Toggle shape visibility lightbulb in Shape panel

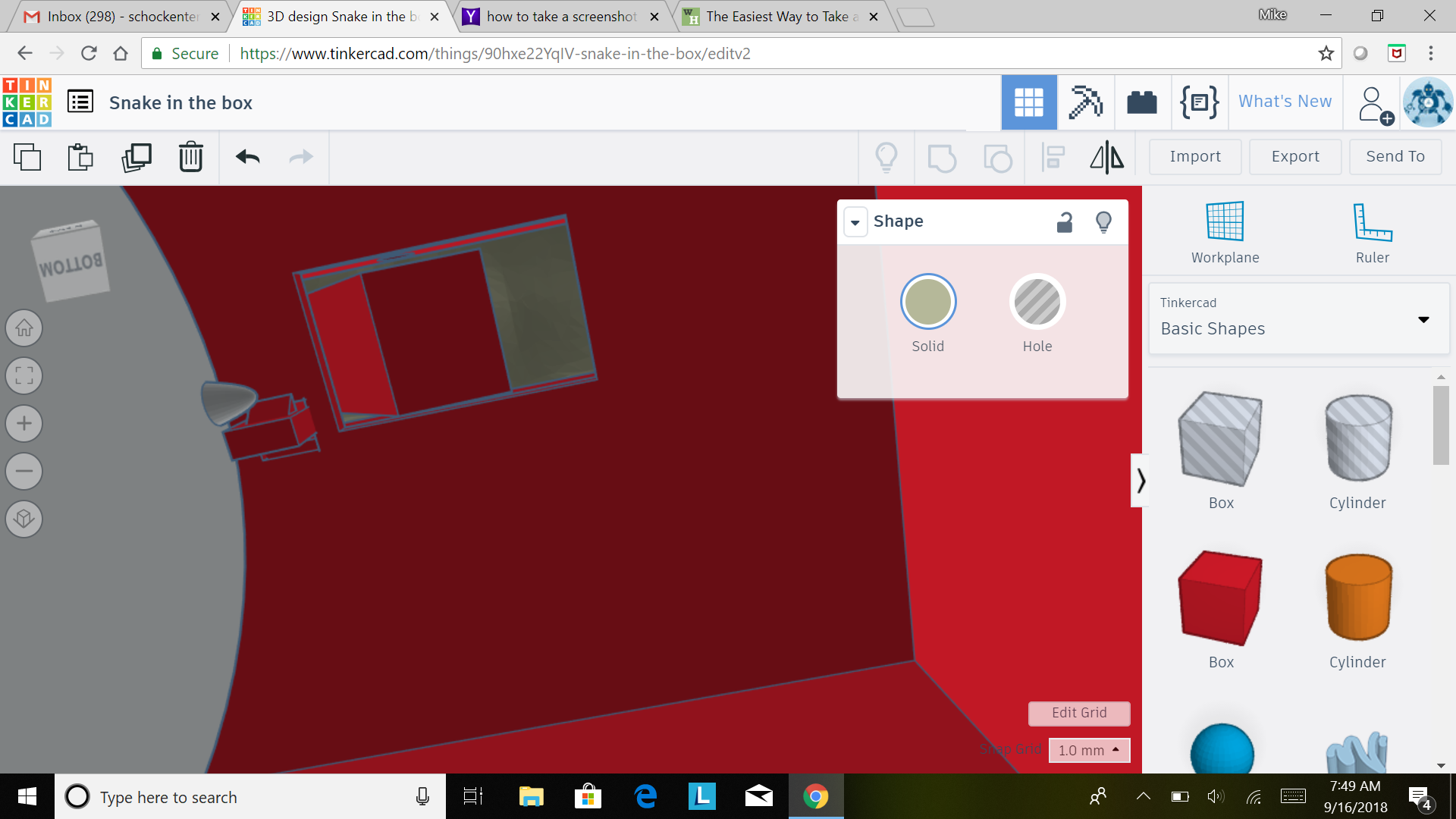point(1104,221)
